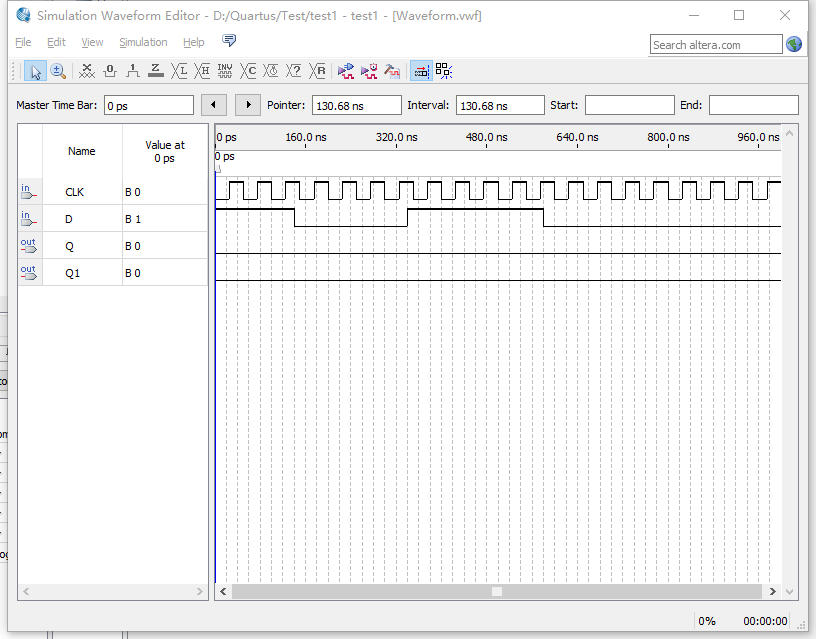The image size is (816, 639).
Task: Open the Help menu
Action: [x=194, y=42]
